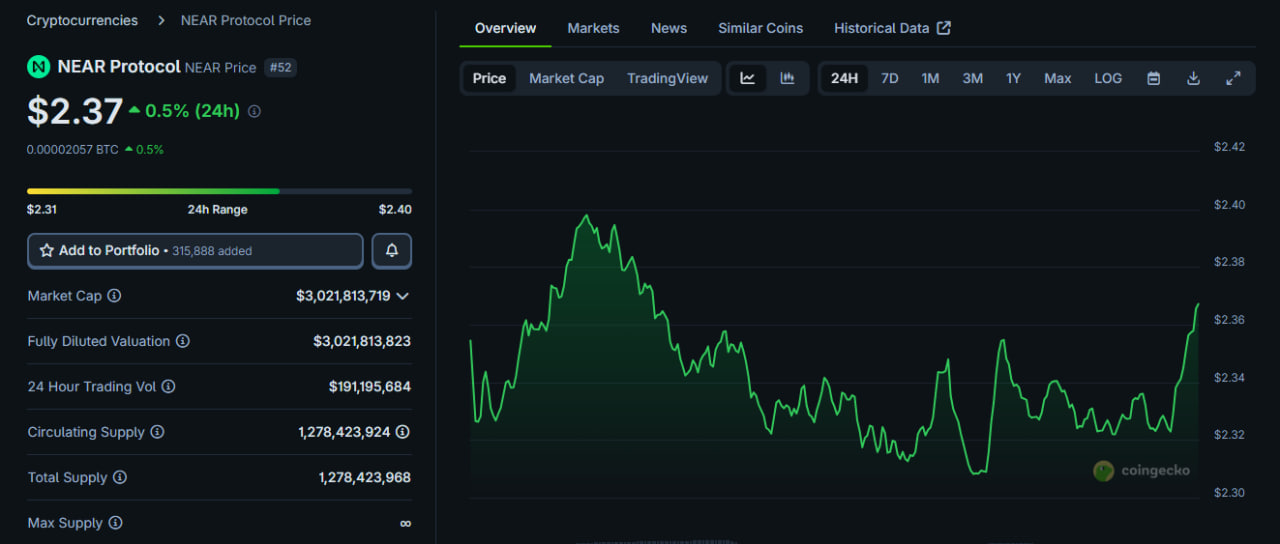Image resolution: width=1280 pixels, height=544 pixels.
Task: Click info icon next to Circulating Supply value
Action: [x=402, y=432]
